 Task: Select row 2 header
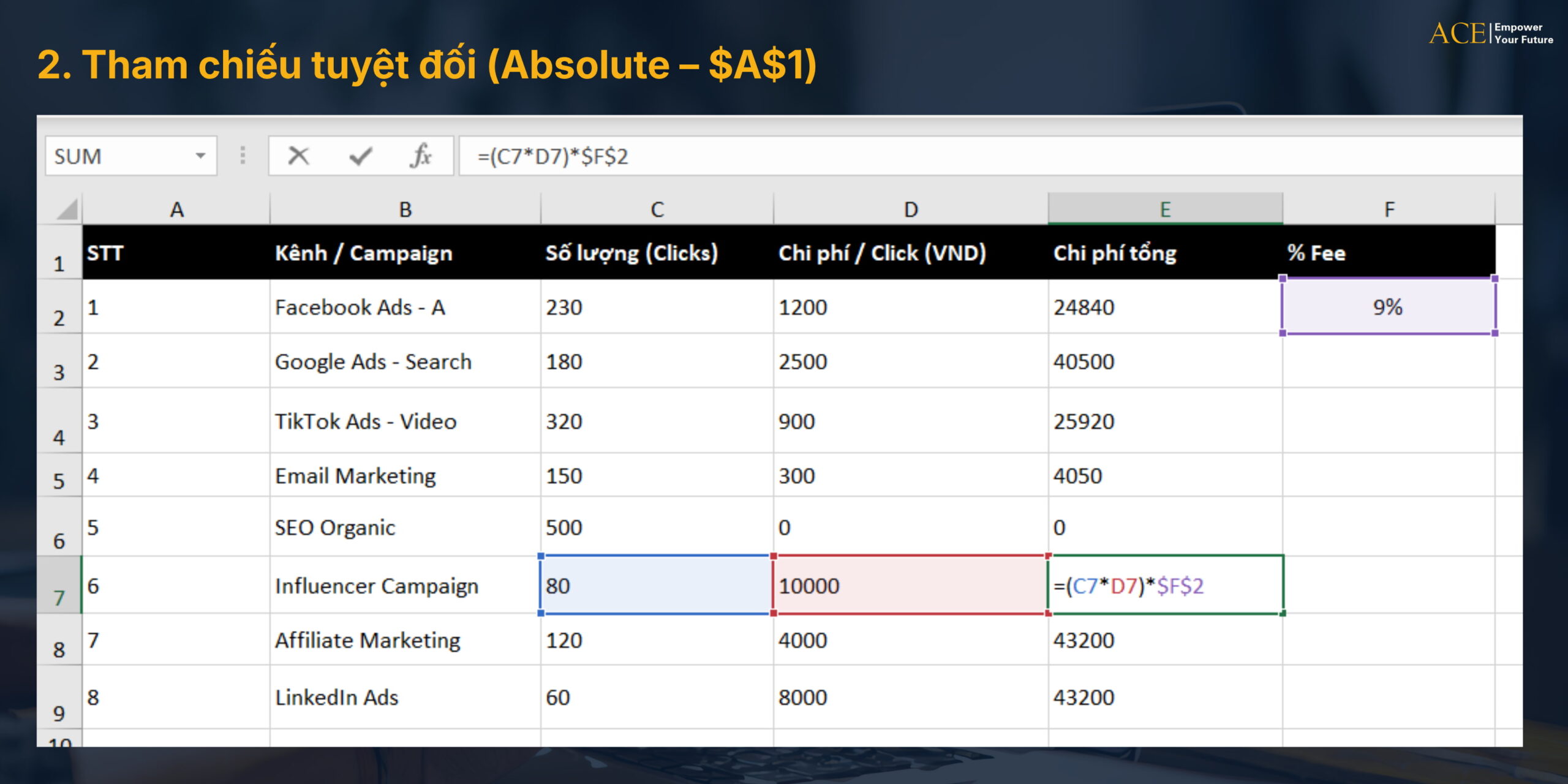[x=59, y=307]
